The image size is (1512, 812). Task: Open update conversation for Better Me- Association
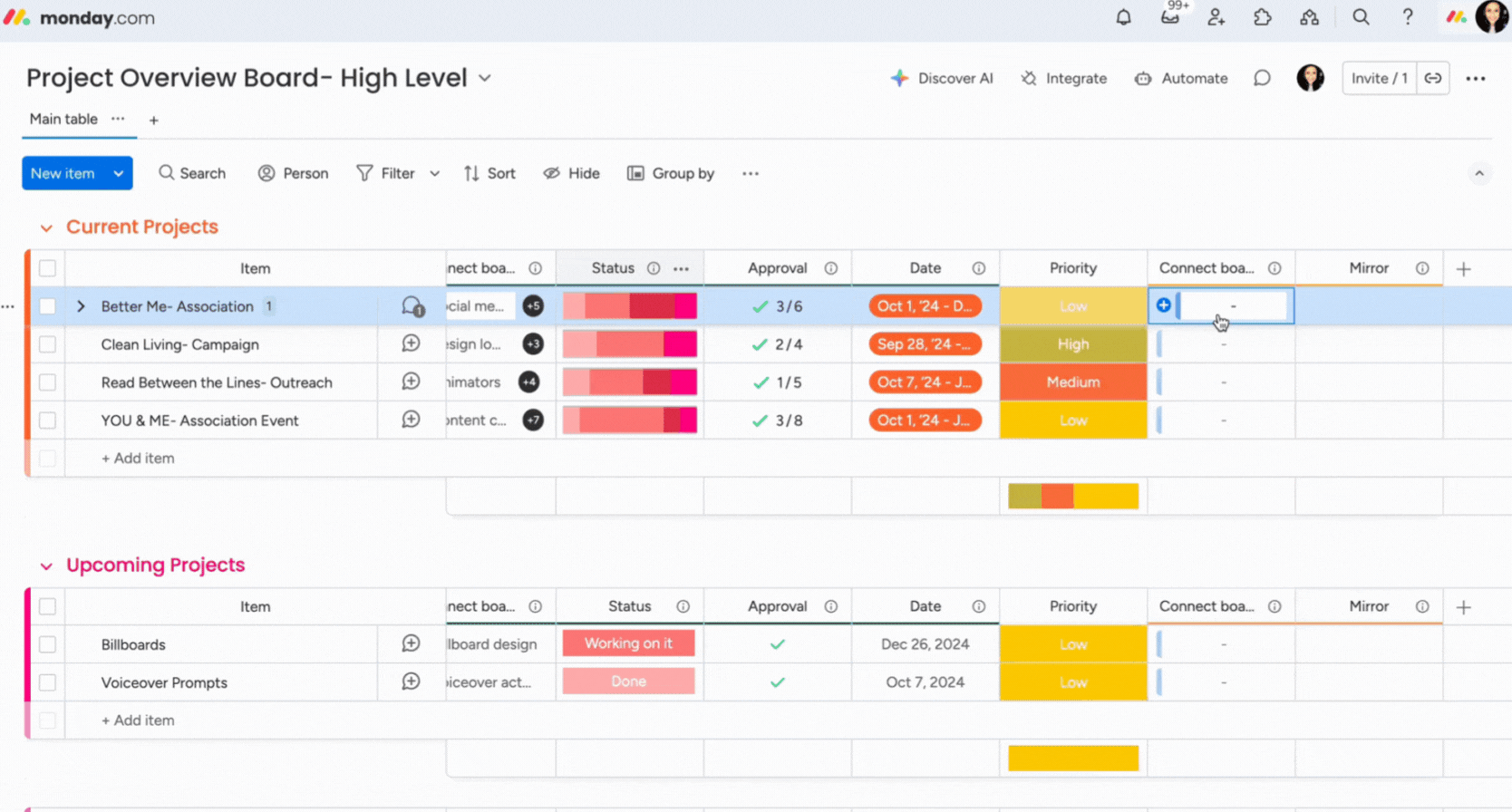pos(412,306)
